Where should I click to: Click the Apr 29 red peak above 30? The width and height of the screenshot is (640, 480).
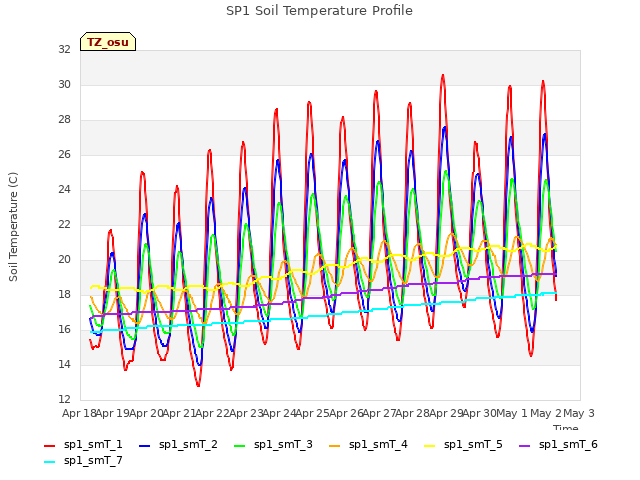coord(443,76)
